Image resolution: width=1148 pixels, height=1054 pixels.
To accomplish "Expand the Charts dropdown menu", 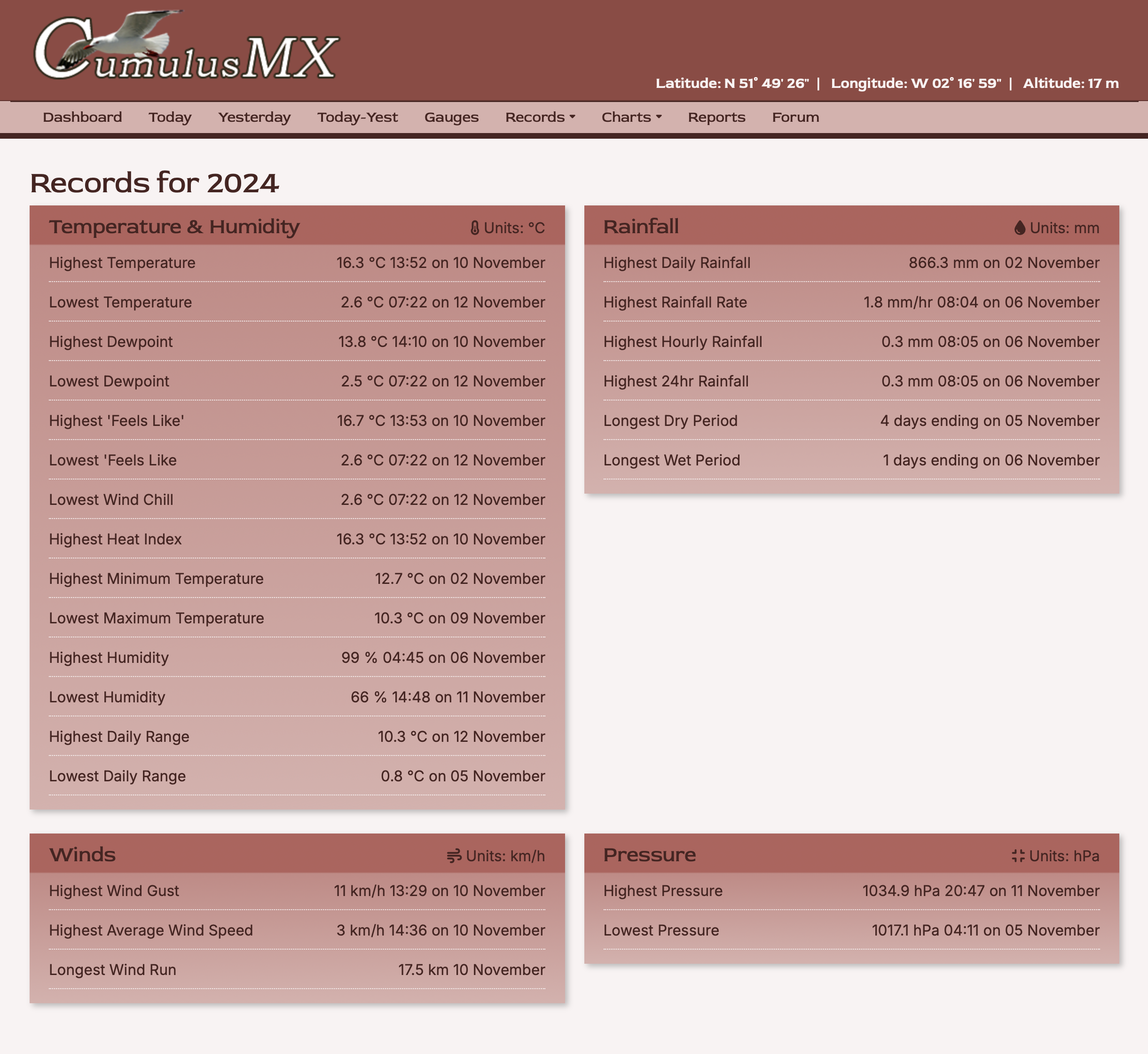I will tap(631, 118).
